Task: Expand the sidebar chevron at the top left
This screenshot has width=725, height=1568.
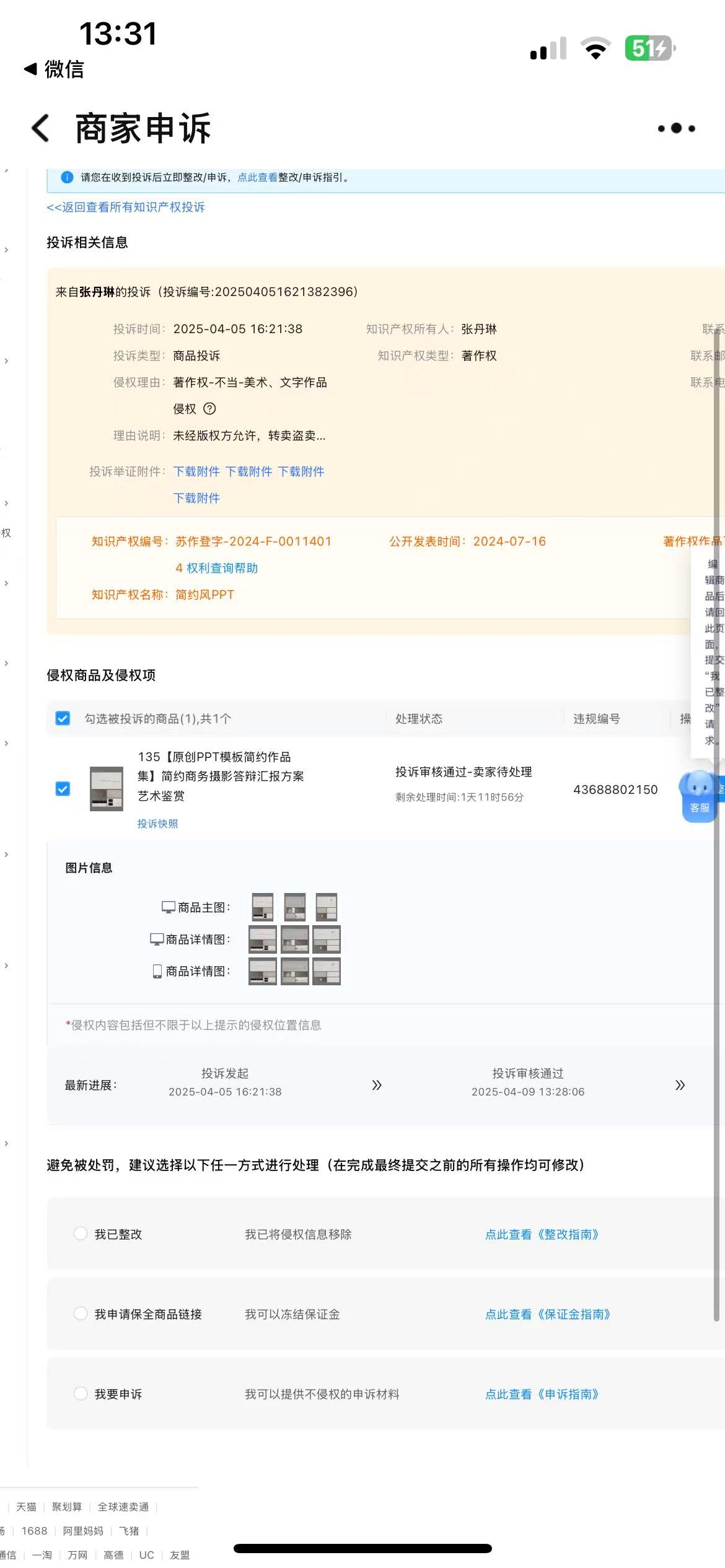Action: click(6, 250)
